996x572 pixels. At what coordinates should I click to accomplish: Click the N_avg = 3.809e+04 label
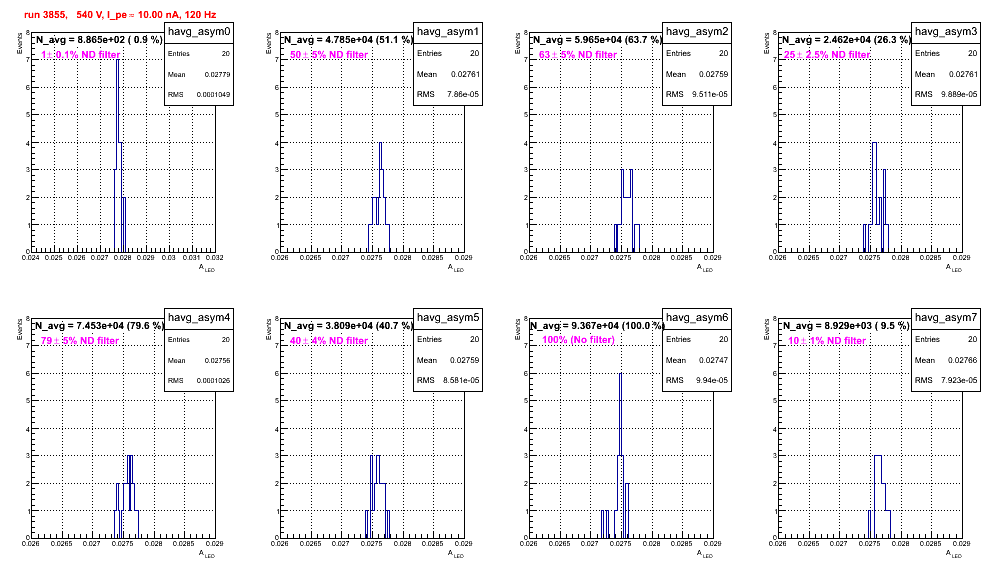(348, 325)
